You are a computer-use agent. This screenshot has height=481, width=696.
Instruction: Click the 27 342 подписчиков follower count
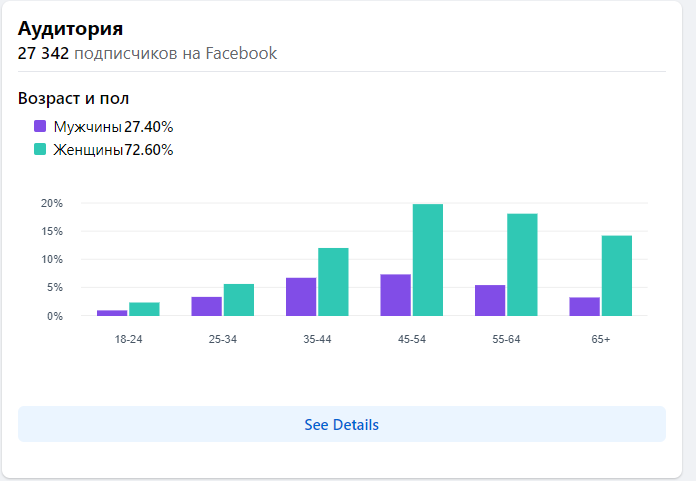click(x=147, y=53)
